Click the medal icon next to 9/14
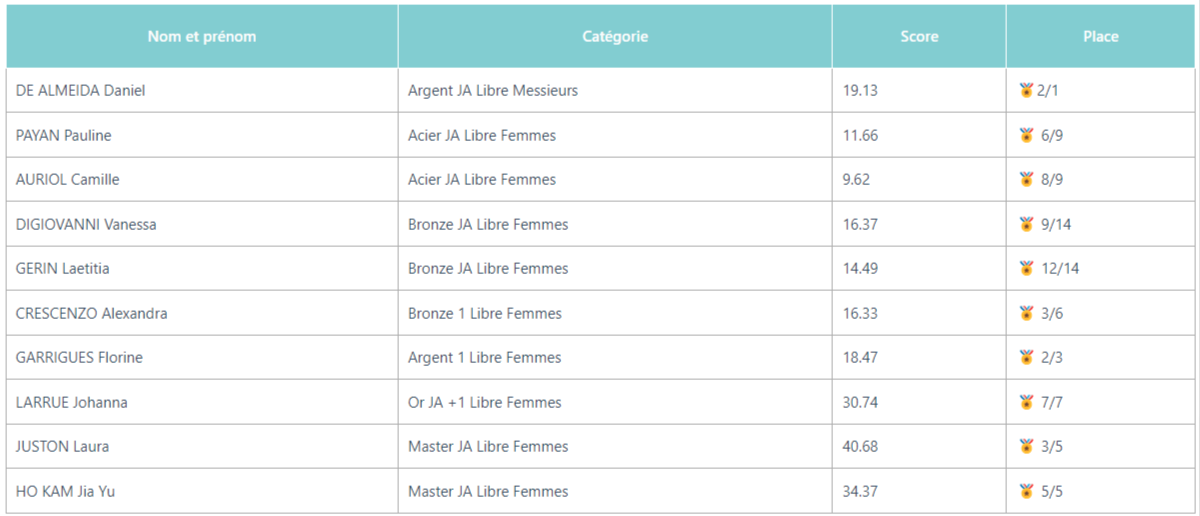1200x516 pixels. (x=1026, y=224)
